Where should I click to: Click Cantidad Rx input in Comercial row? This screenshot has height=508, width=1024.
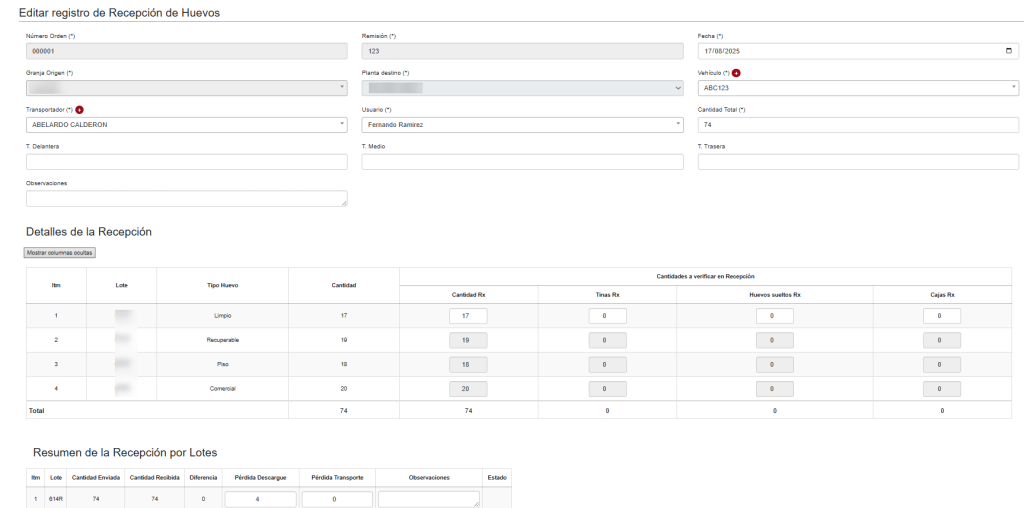point(468,389)
